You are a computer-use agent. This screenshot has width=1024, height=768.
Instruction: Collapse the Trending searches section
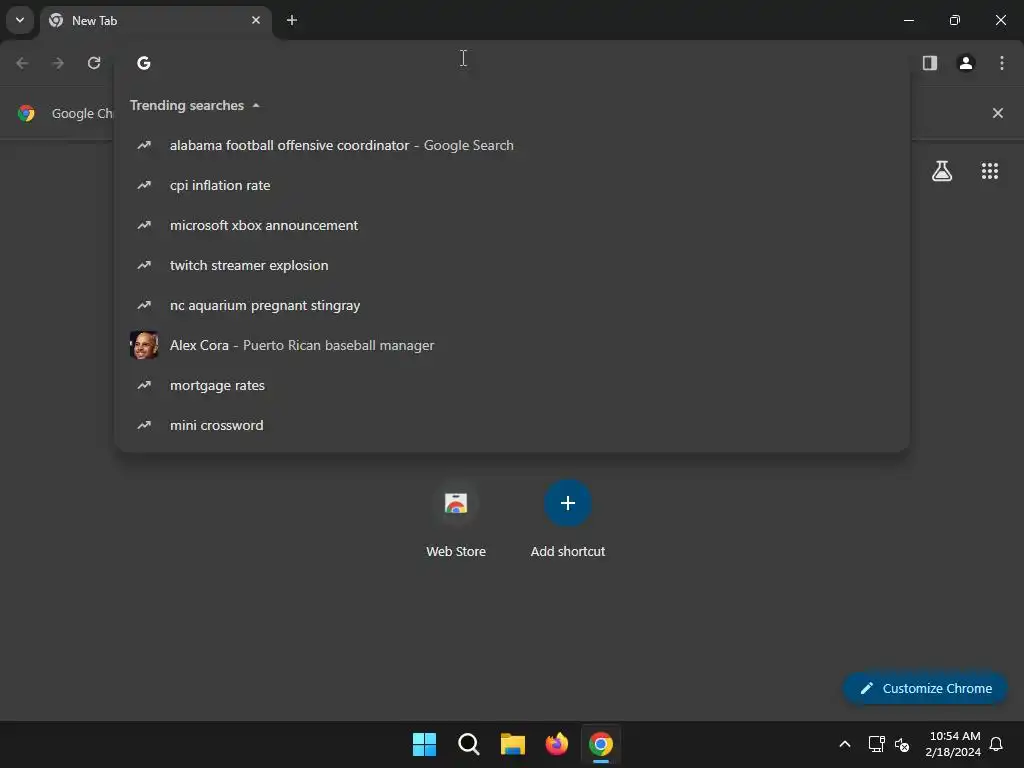(195, 105)
